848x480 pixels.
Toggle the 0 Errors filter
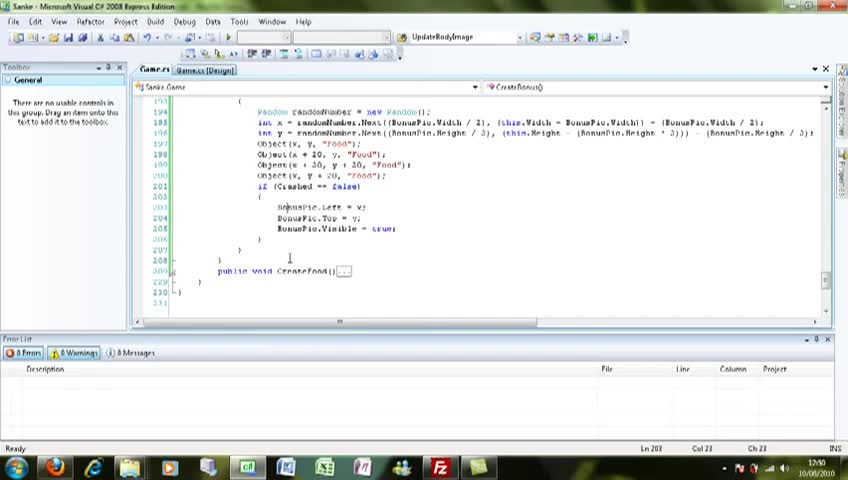[23, 353]
